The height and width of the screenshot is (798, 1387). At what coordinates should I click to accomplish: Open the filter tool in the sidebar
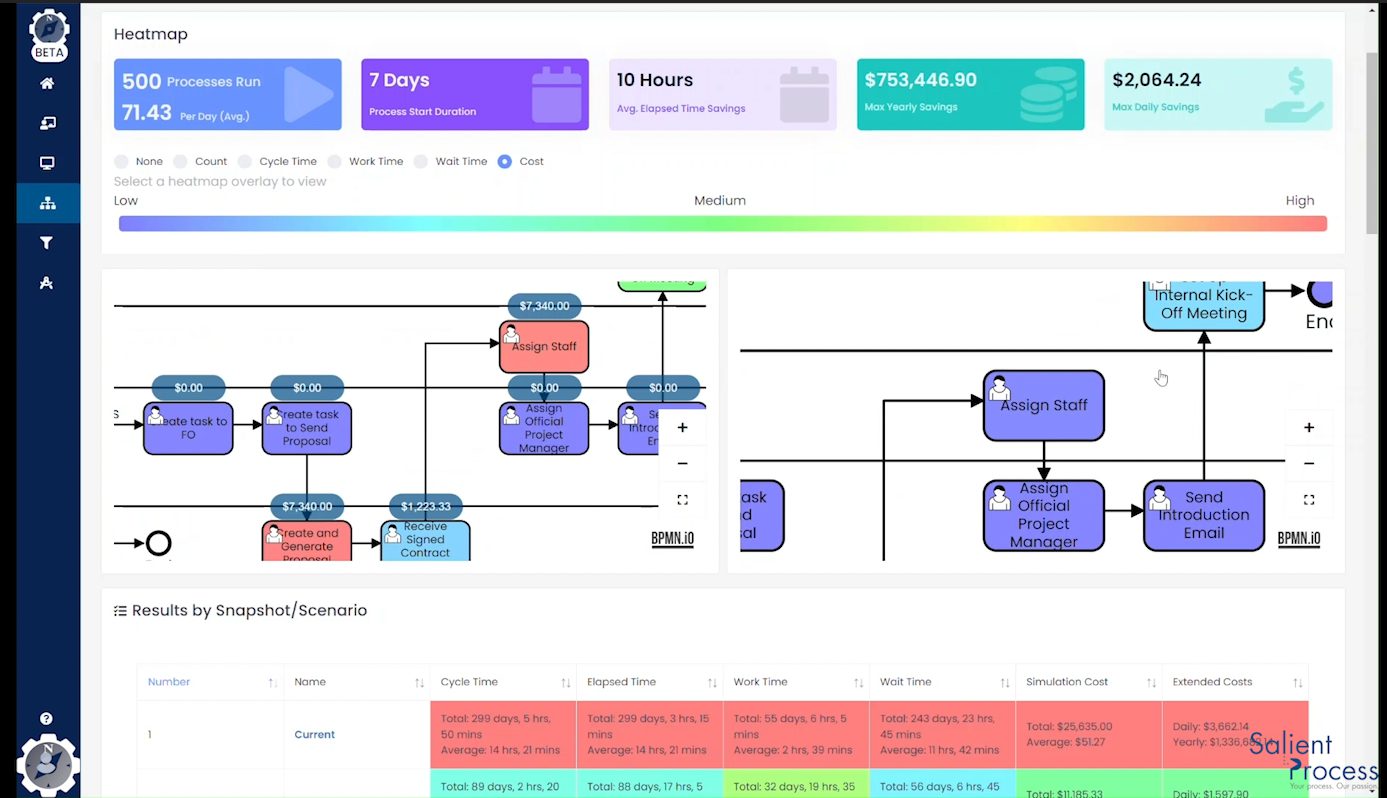coord(46,242)
